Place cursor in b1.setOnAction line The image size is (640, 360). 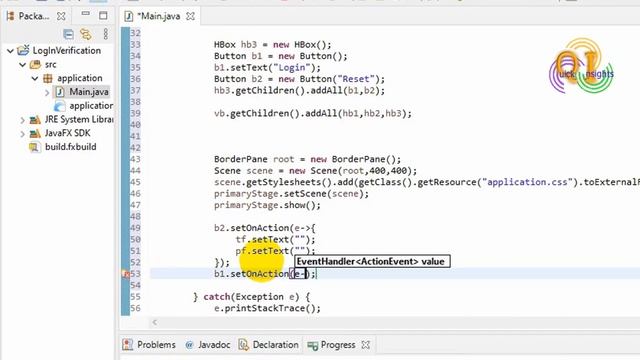265,274
